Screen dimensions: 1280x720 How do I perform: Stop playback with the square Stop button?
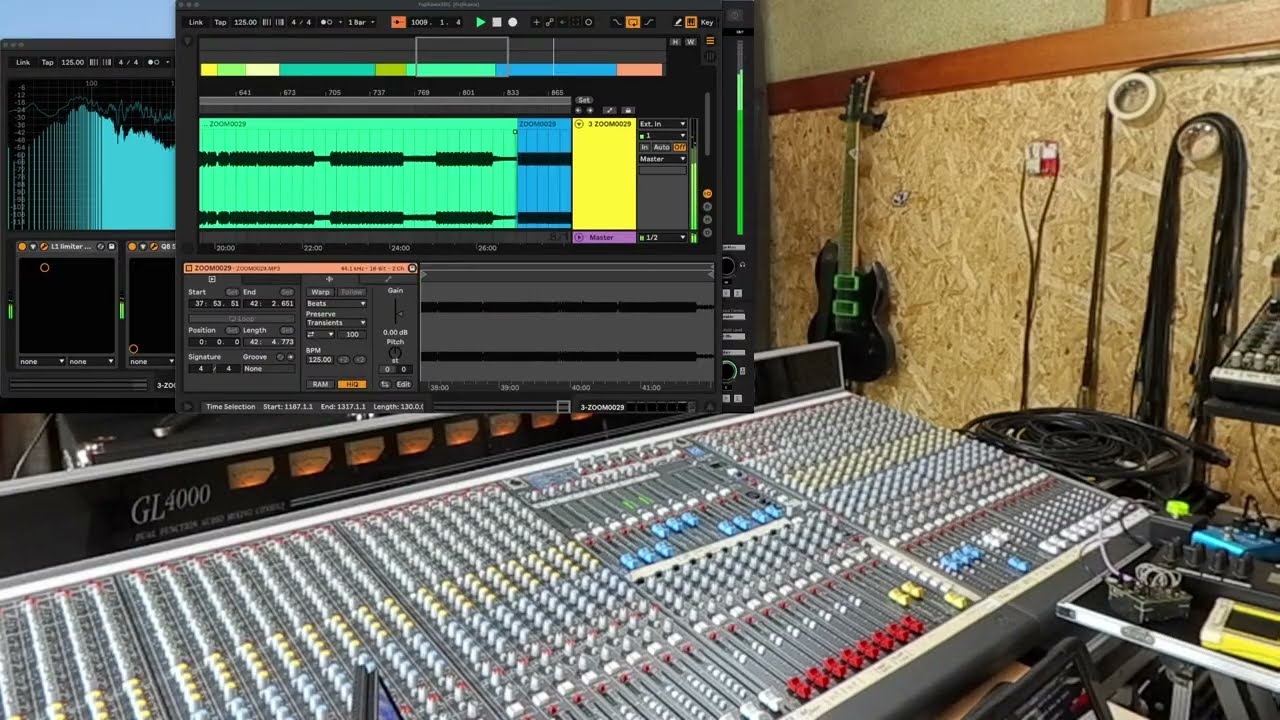coord(497,22)
